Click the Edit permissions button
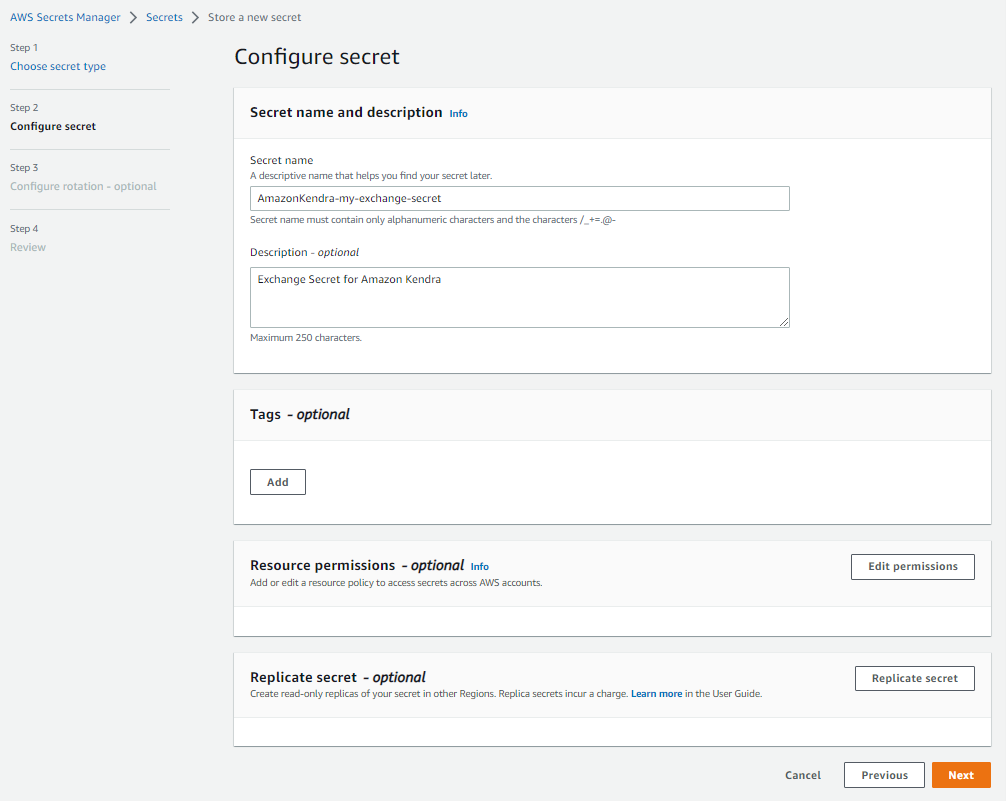This screenshot has width=1006, height=801. [912, 566]
